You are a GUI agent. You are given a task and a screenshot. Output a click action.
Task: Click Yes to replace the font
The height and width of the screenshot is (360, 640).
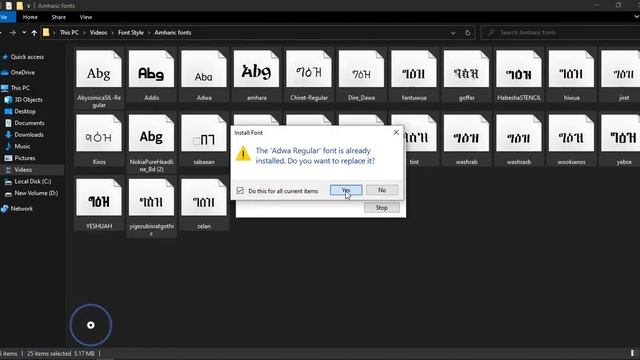(x=346, y=190)
